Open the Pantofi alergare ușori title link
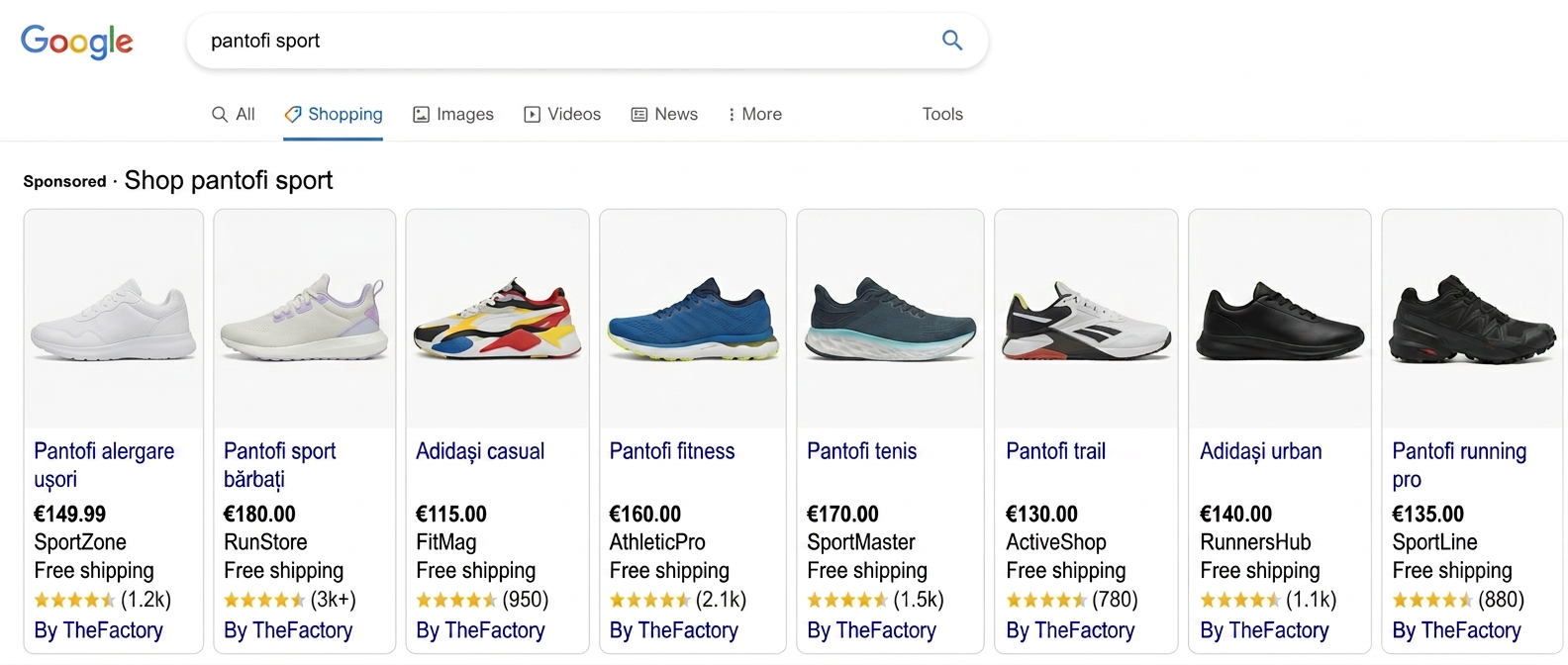Screen dimensions: 1568x665 point(104,465)
